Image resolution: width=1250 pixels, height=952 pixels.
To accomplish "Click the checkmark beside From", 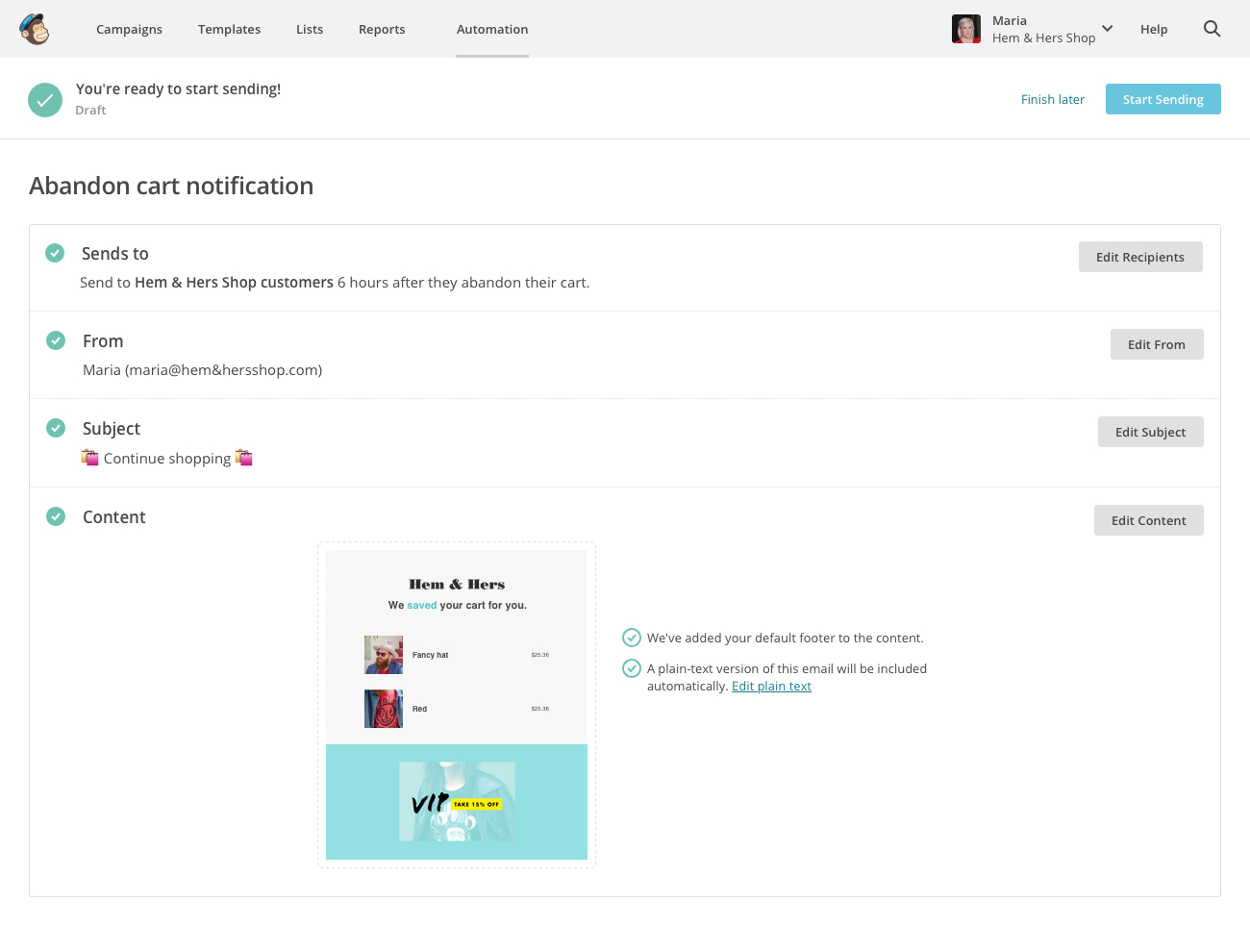I will tap(56, 340).
